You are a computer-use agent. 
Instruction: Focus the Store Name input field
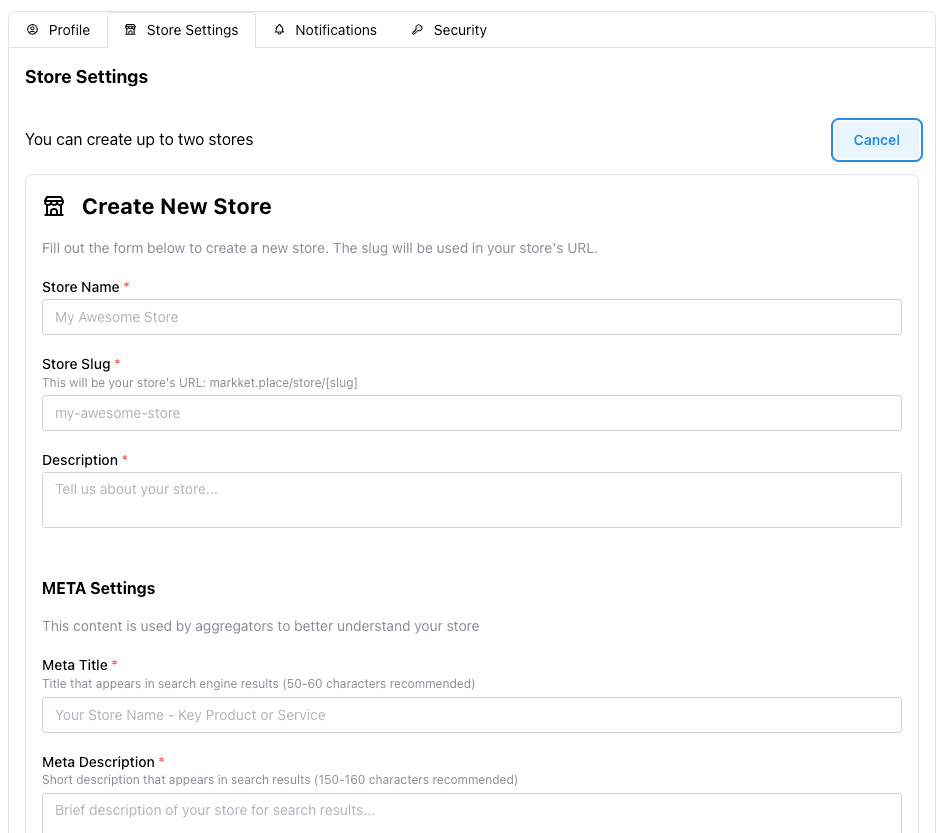tap(471, 317)
